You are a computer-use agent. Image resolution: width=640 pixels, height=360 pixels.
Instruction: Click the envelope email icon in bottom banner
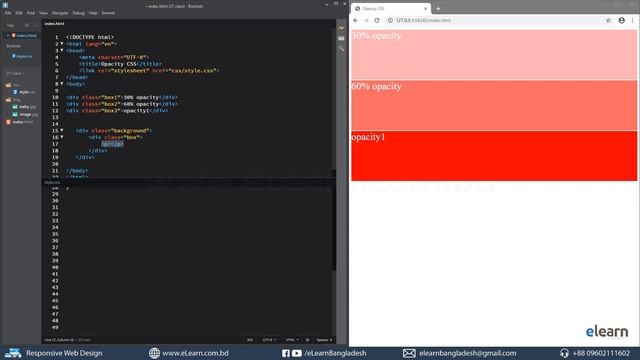pos(409,353)
